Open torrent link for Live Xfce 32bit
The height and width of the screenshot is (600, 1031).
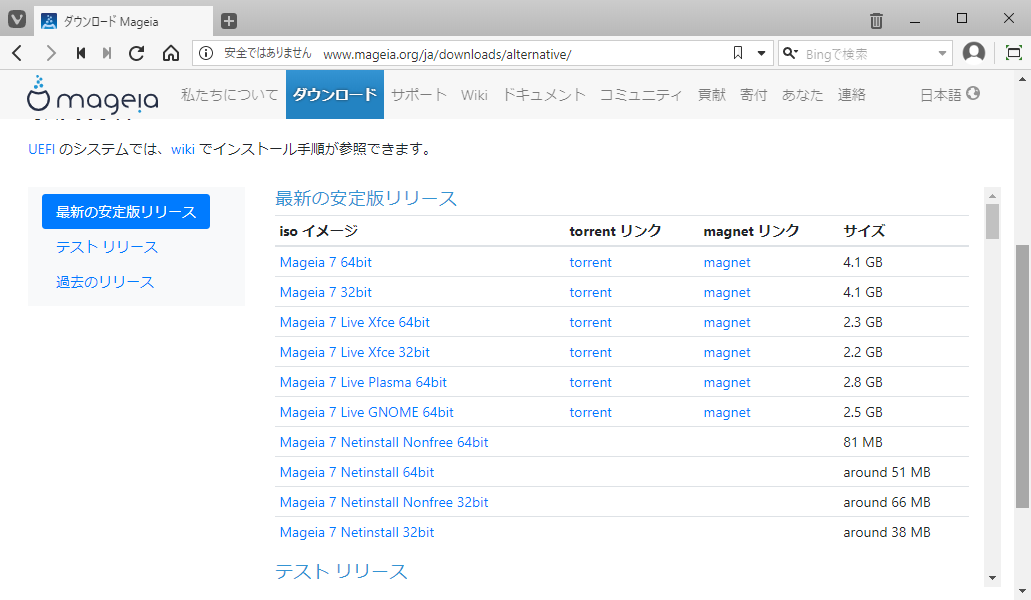point(590,352)
